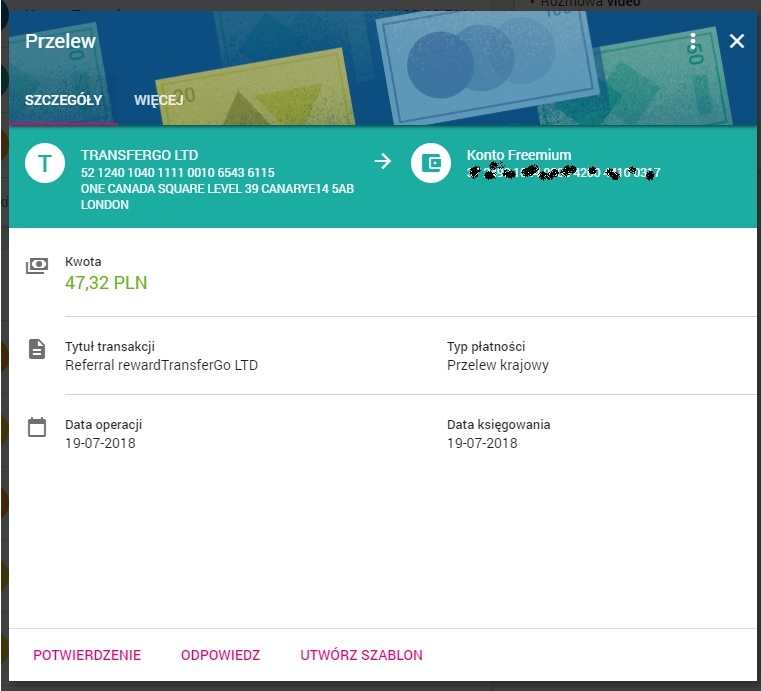Click the Konto Freemium account name
This screenshot has height=691, width=761.
[519, 155]
